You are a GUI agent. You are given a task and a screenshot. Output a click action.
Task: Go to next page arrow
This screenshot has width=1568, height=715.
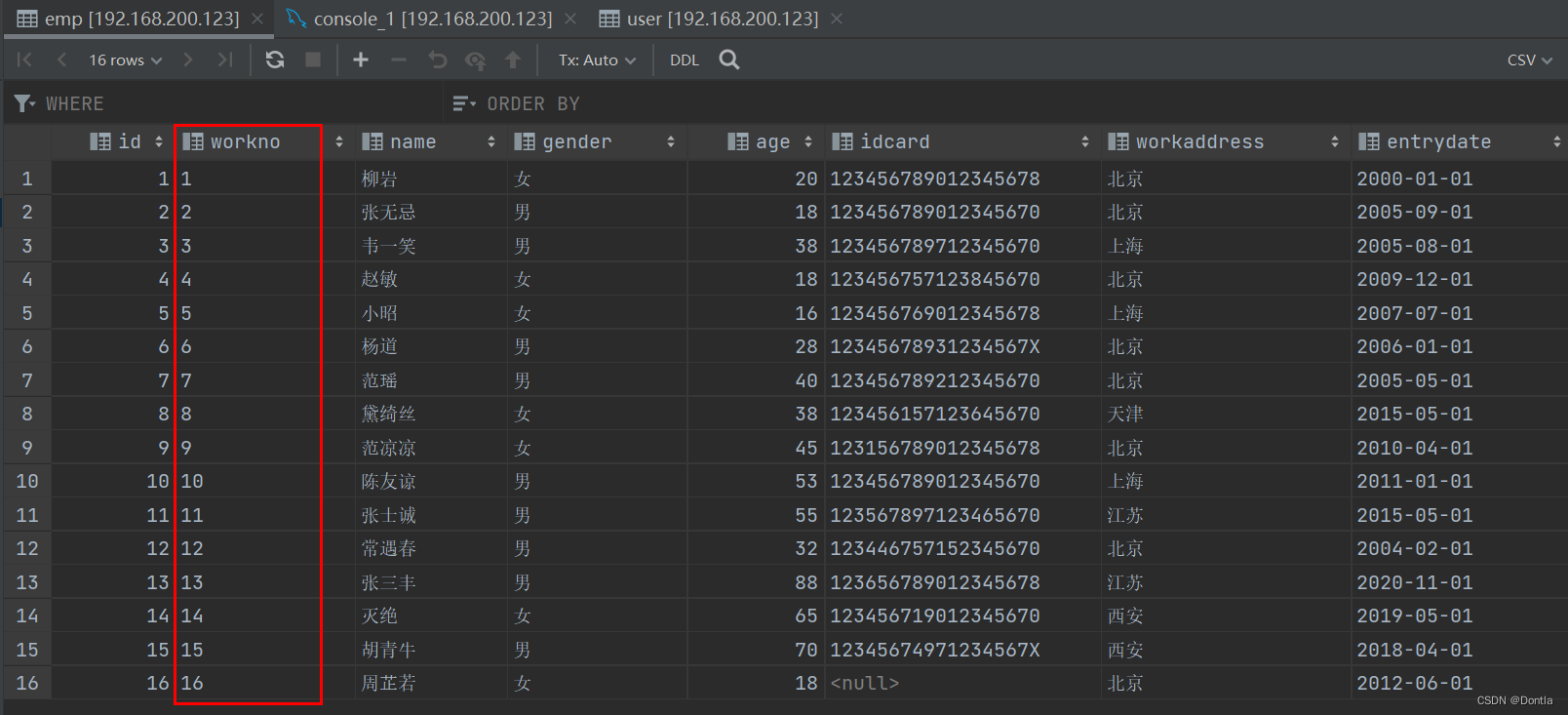[x=188, y=60]
